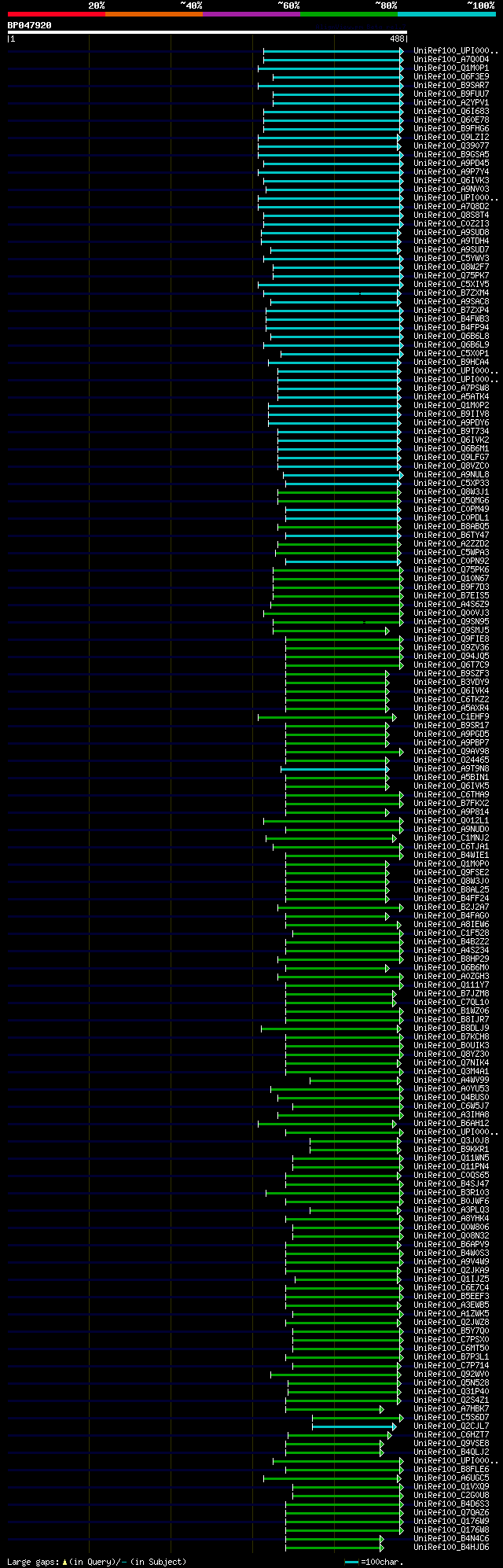Select the UniRef100_Q6IVK3 label
Screen dimensions: 503x1568
coord(451,180)
